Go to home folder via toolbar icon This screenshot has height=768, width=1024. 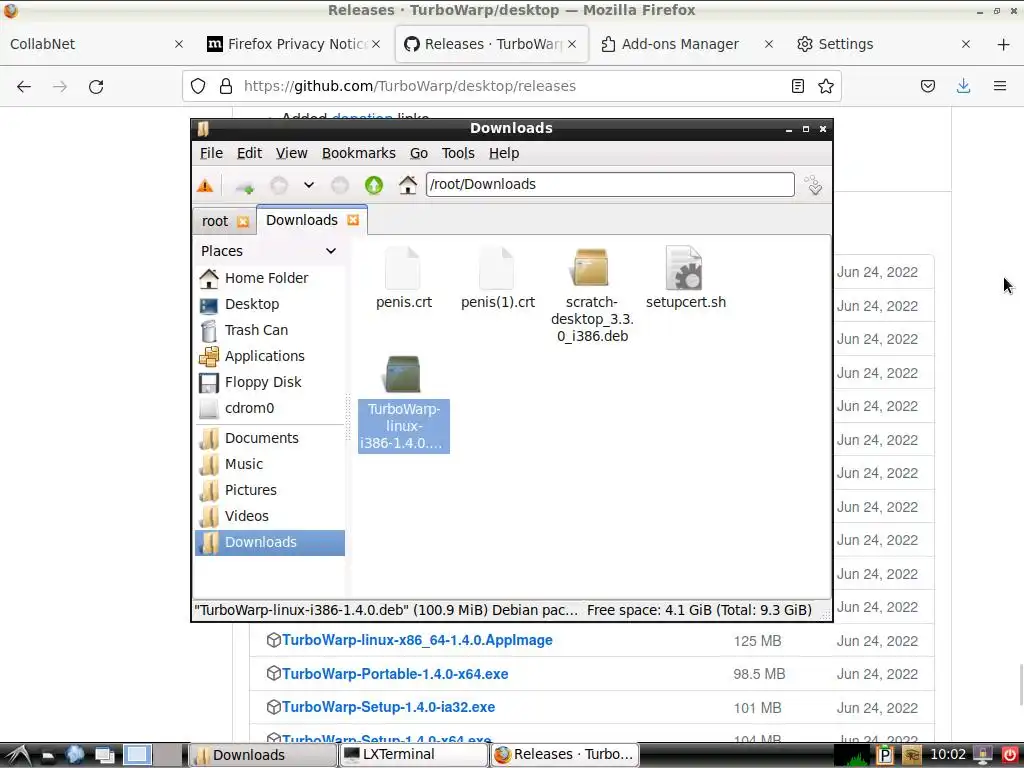point(408,185)
